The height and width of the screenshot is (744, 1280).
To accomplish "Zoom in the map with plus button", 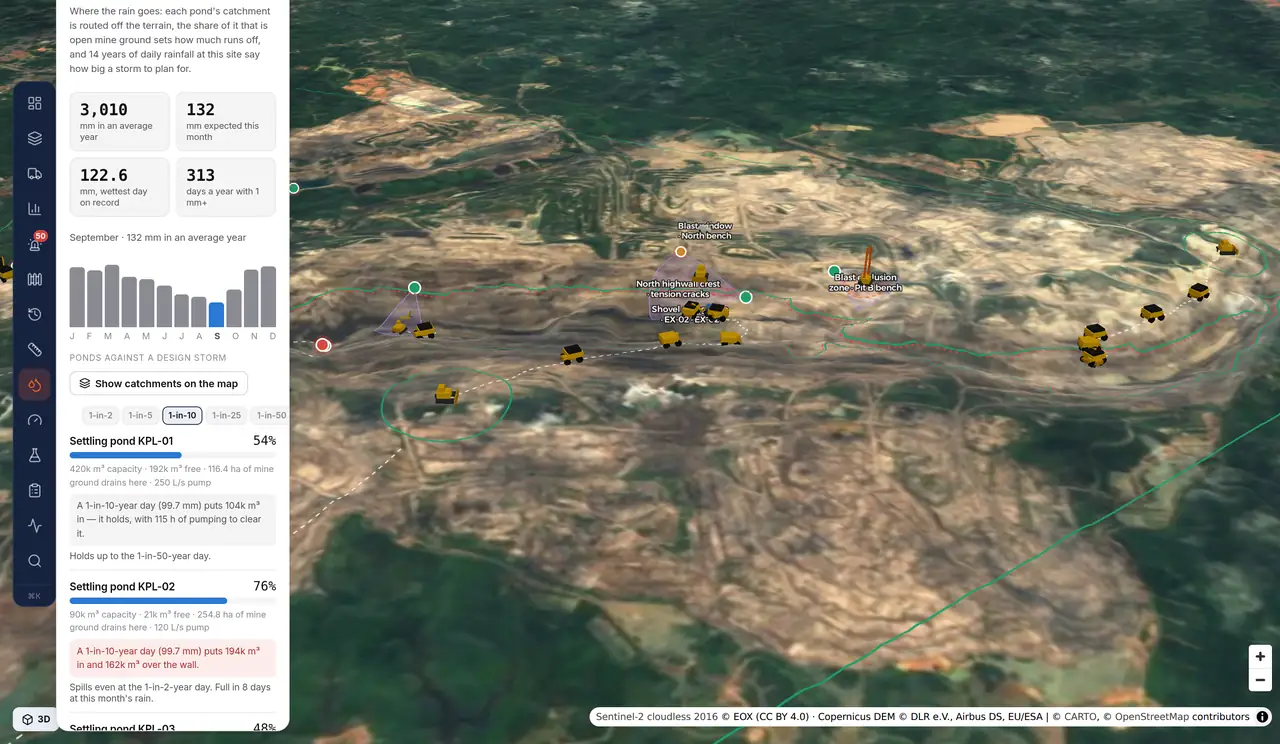I will point(1260,657).
